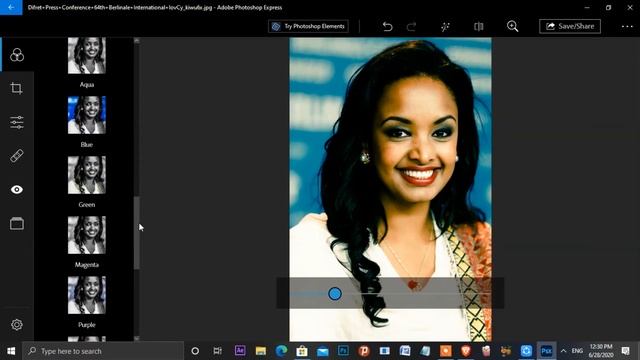Click the taskbar search box

click(103, 351)
